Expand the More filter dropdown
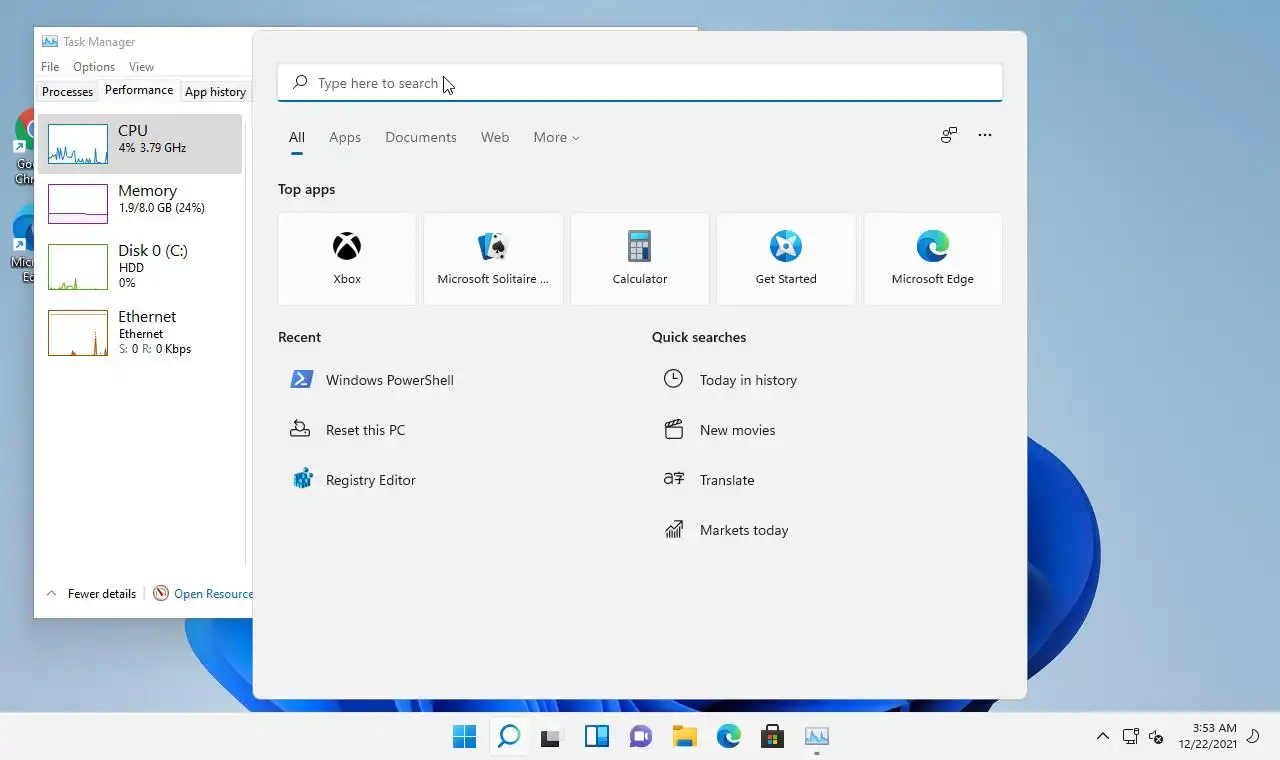1280x760 pixels. 556,137
